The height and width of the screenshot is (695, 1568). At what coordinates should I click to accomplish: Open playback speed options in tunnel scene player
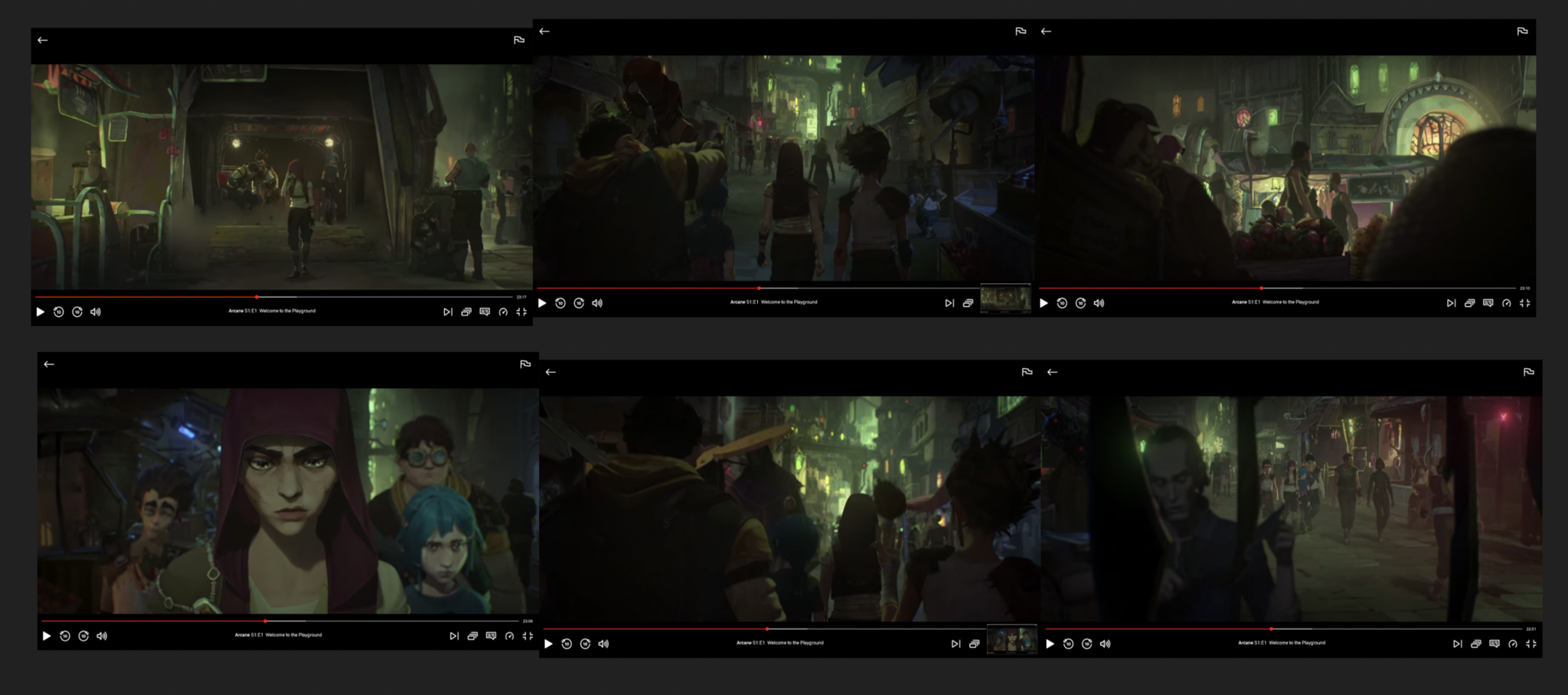tap(503, 312)
